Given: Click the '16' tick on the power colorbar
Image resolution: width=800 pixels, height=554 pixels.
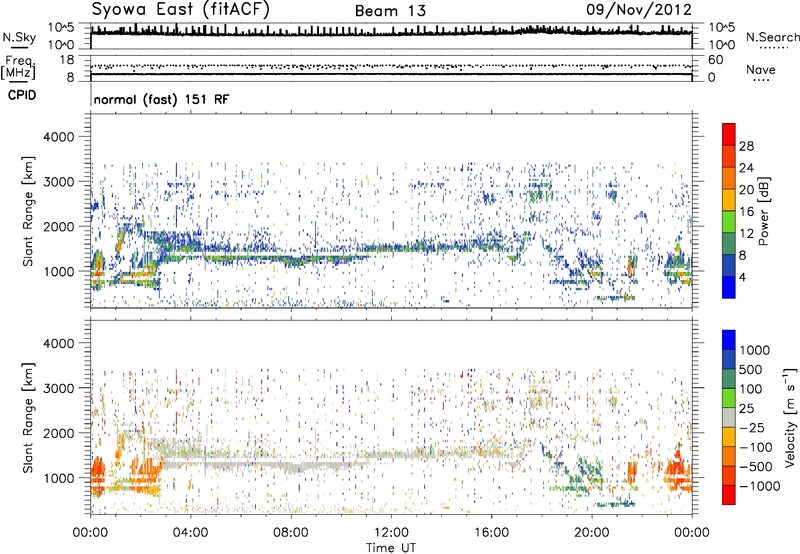Looking at the screenshot, I should coord(746,212).
